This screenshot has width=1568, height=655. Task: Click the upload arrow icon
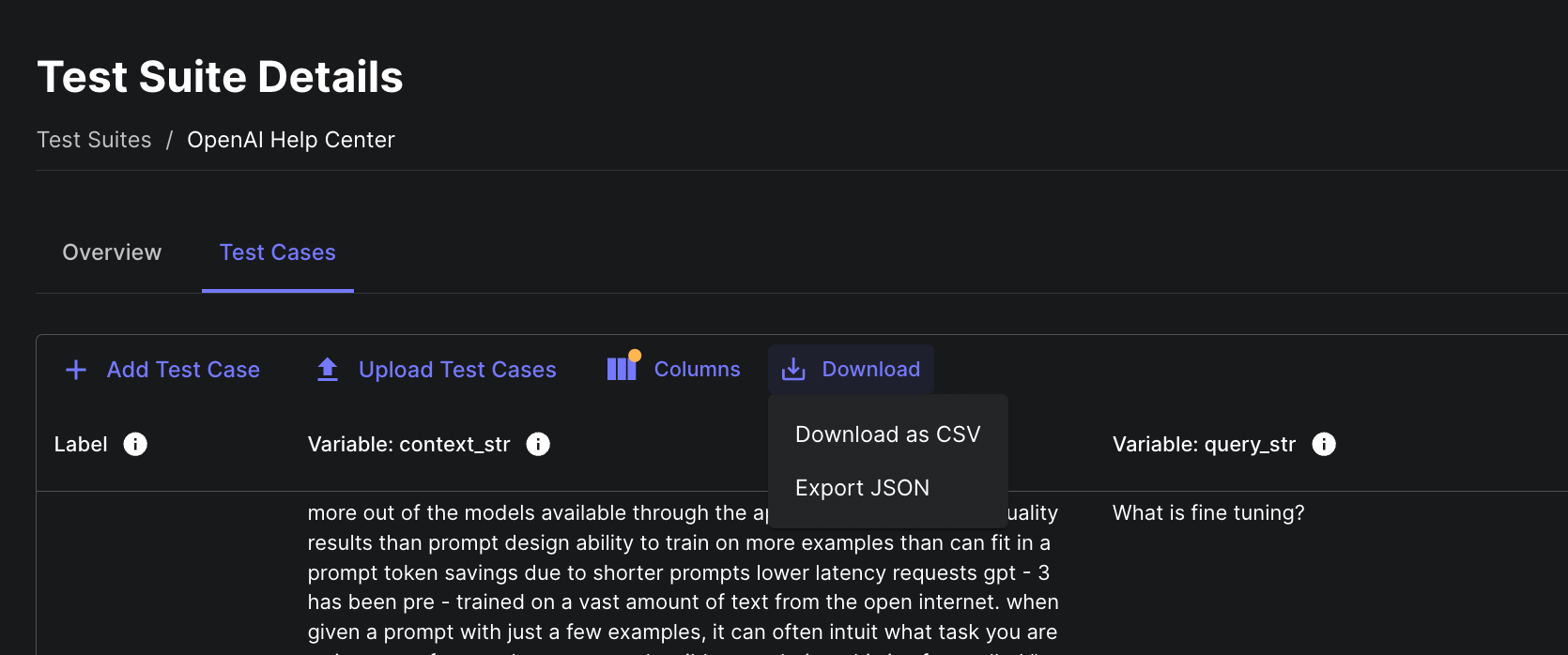(327, 370)
